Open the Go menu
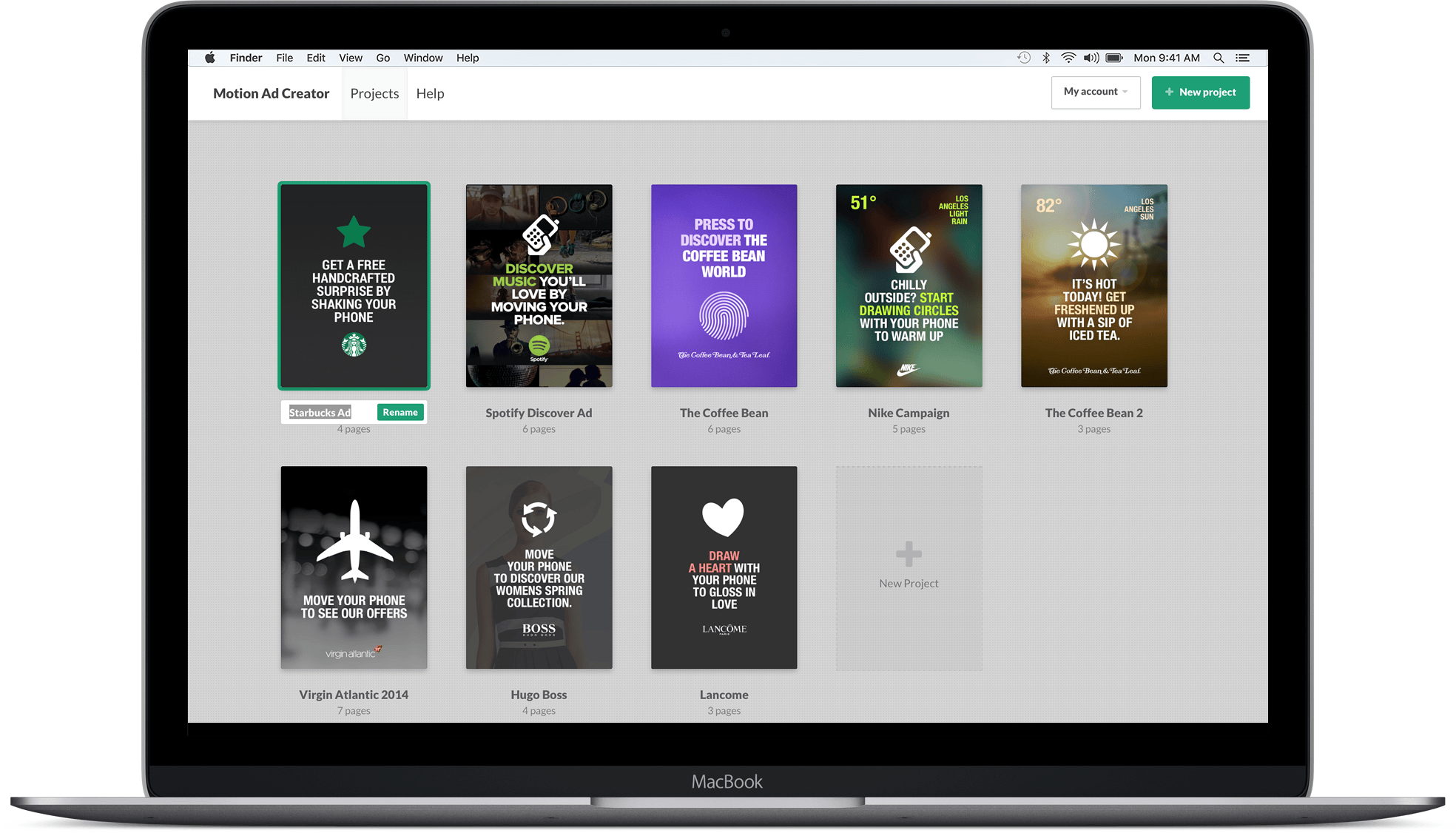The height and width of the screenshot is (833, 1456). coord(383,58)
